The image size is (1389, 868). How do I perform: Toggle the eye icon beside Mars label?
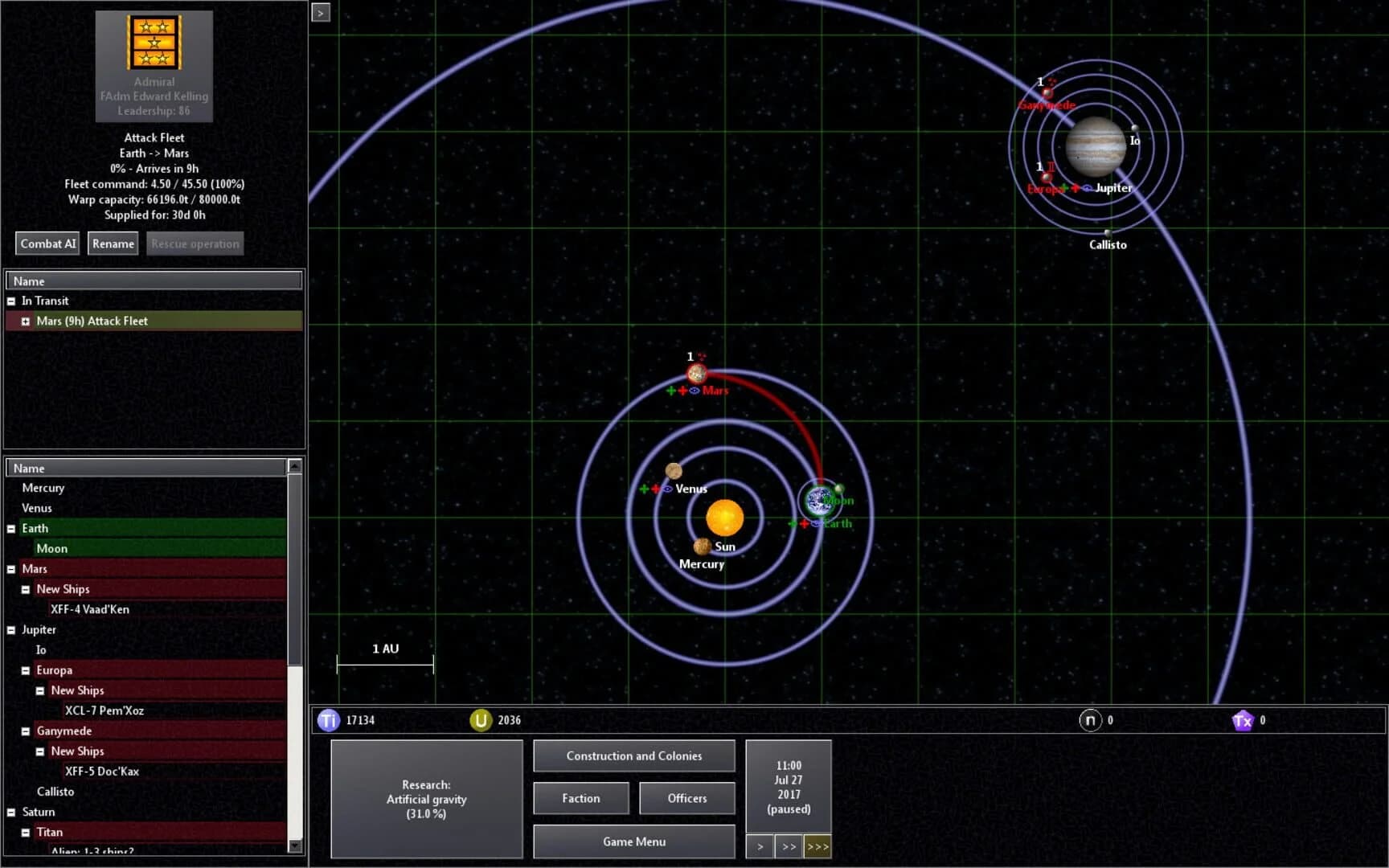pyautogui.click(x=694, y=391)
